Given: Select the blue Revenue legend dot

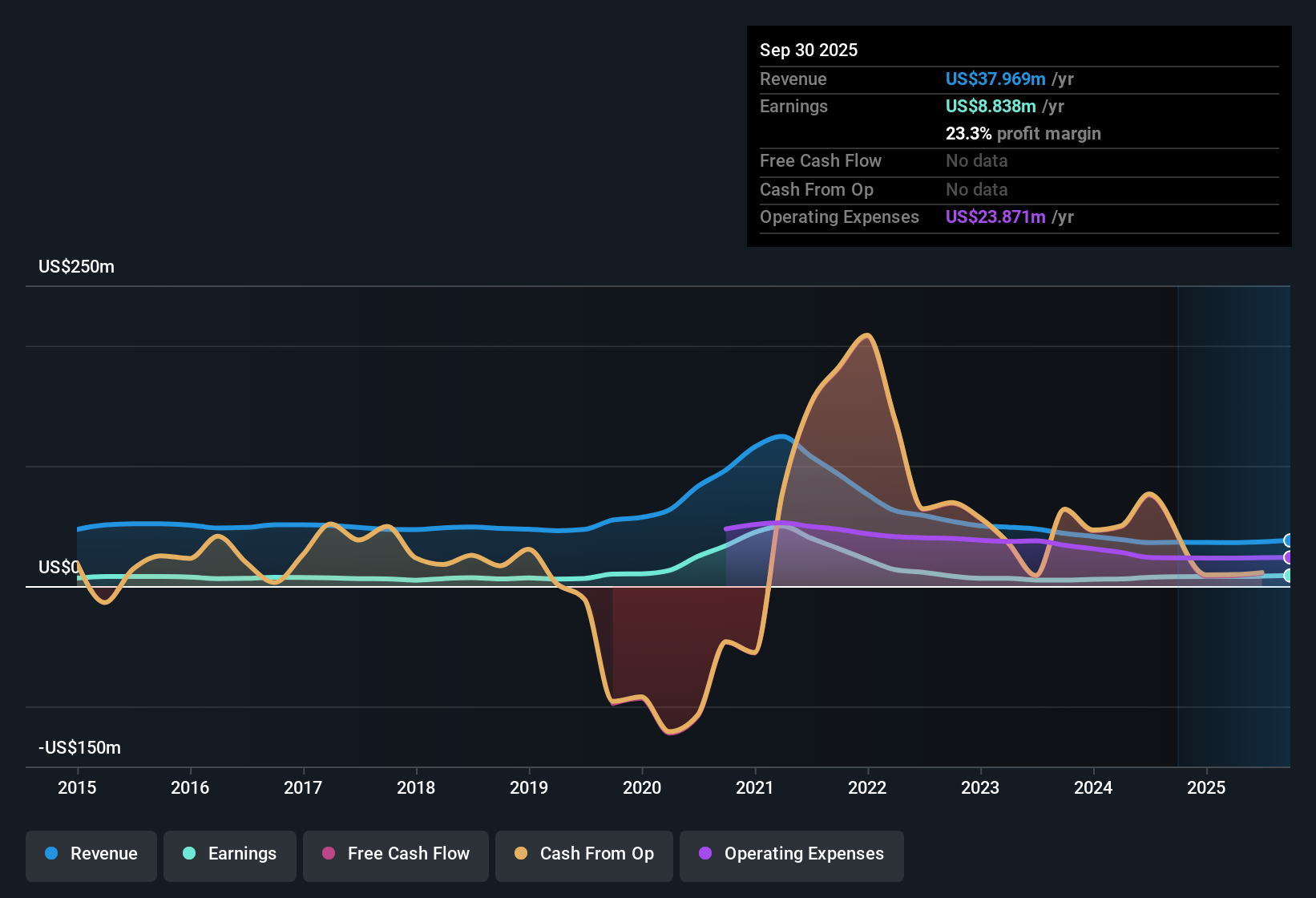Looking at the screenshot, I should [x=50, y=854].
